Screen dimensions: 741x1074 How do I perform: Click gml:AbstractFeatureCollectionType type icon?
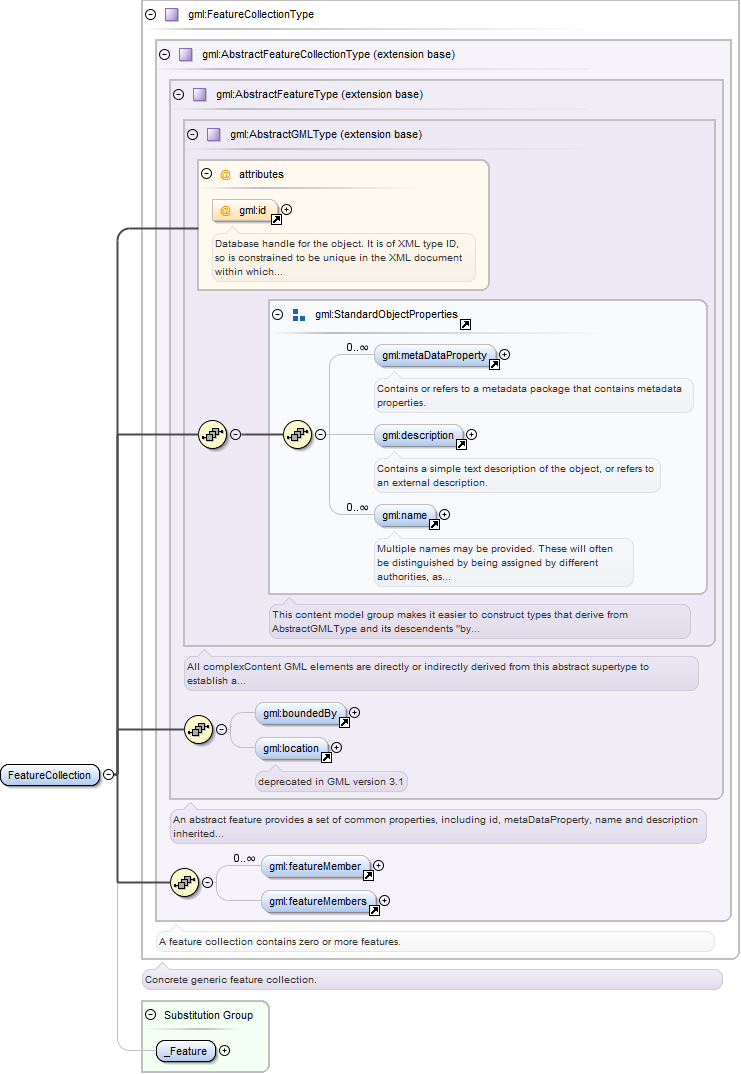186,54
